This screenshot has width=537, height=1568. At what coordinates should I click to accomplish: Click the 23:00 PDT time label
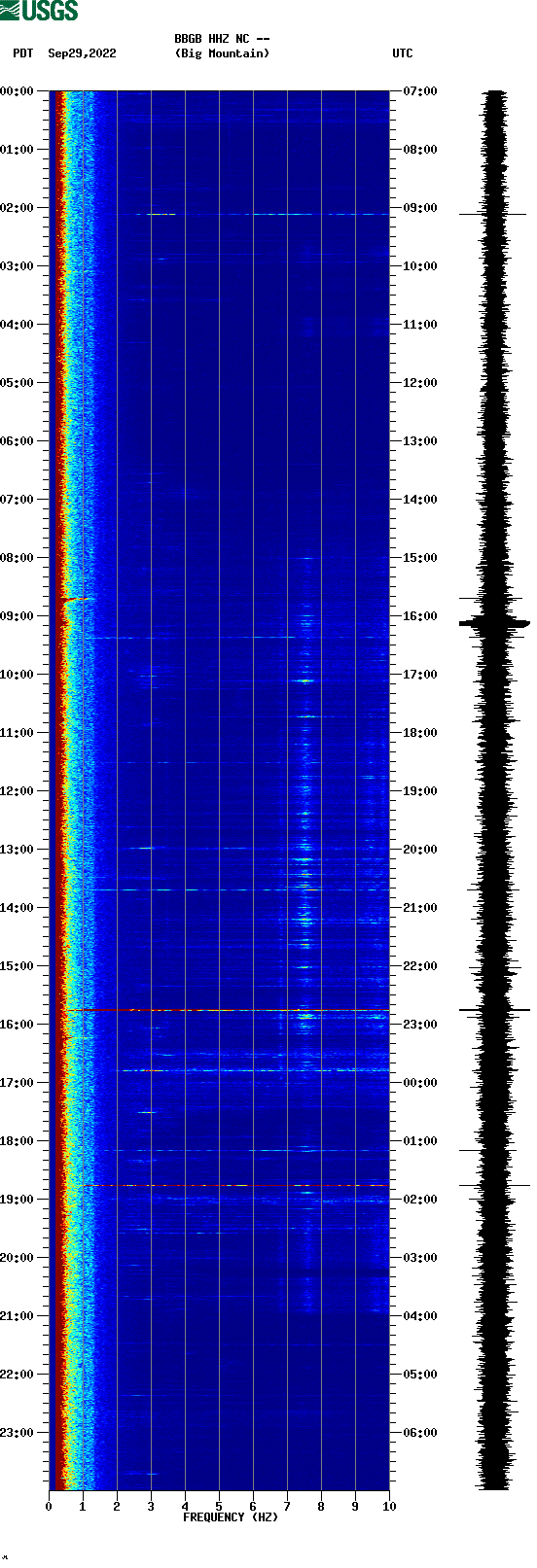(x=18, y=1433)
